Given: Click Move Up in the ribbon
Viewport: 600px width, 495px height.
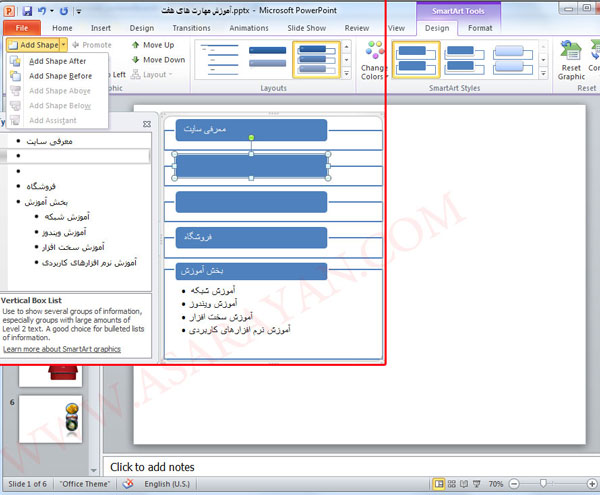Looking at the screenshot, I should point(153,45).
